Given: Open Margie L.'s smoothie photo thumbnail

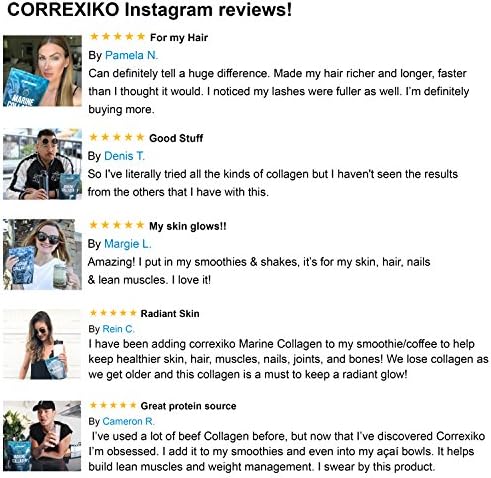Looking at the screenshot, I should tap(42, 254).
